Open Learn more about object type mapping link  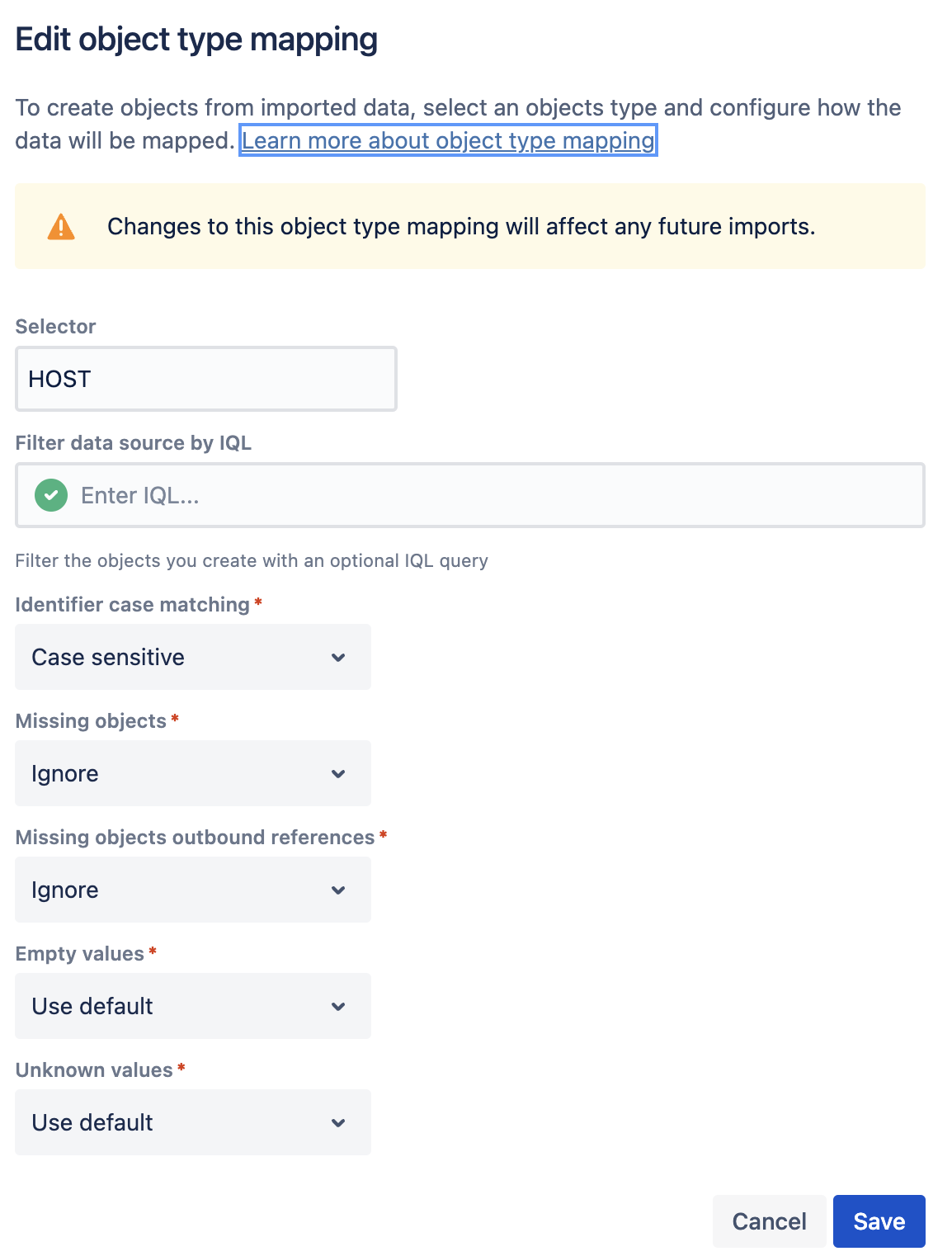(448, 141)
